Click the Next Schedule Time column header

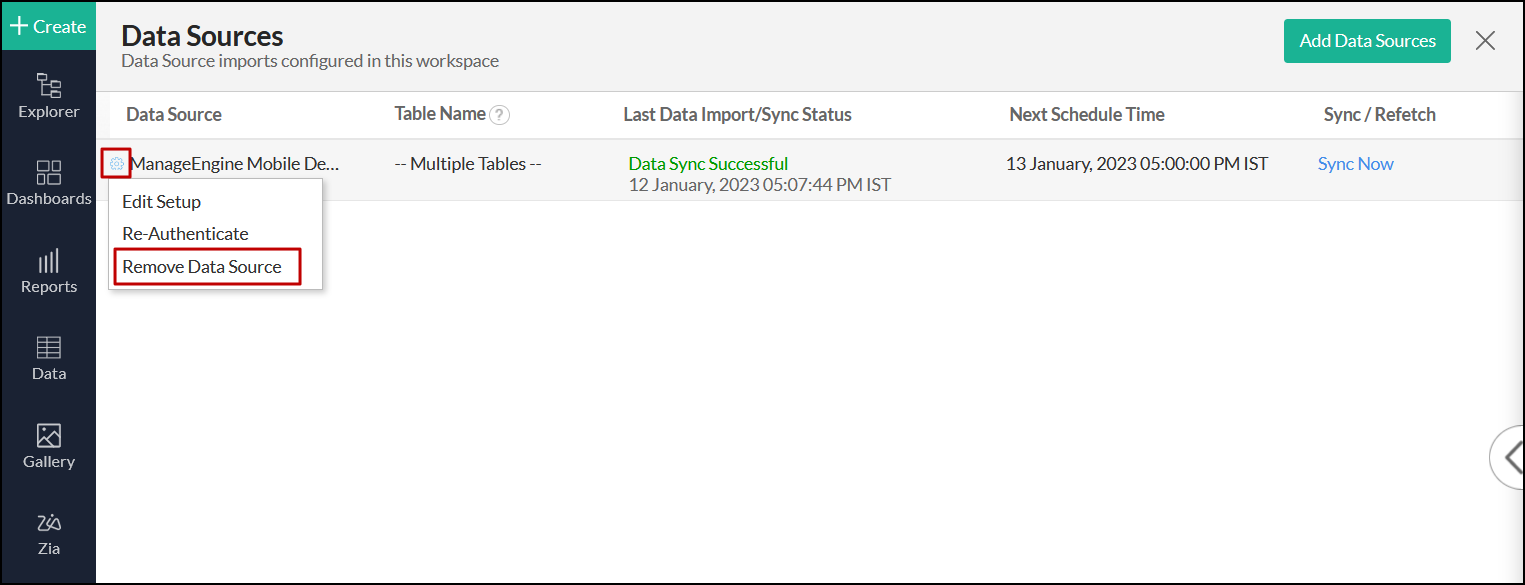tap(1087, 115)
